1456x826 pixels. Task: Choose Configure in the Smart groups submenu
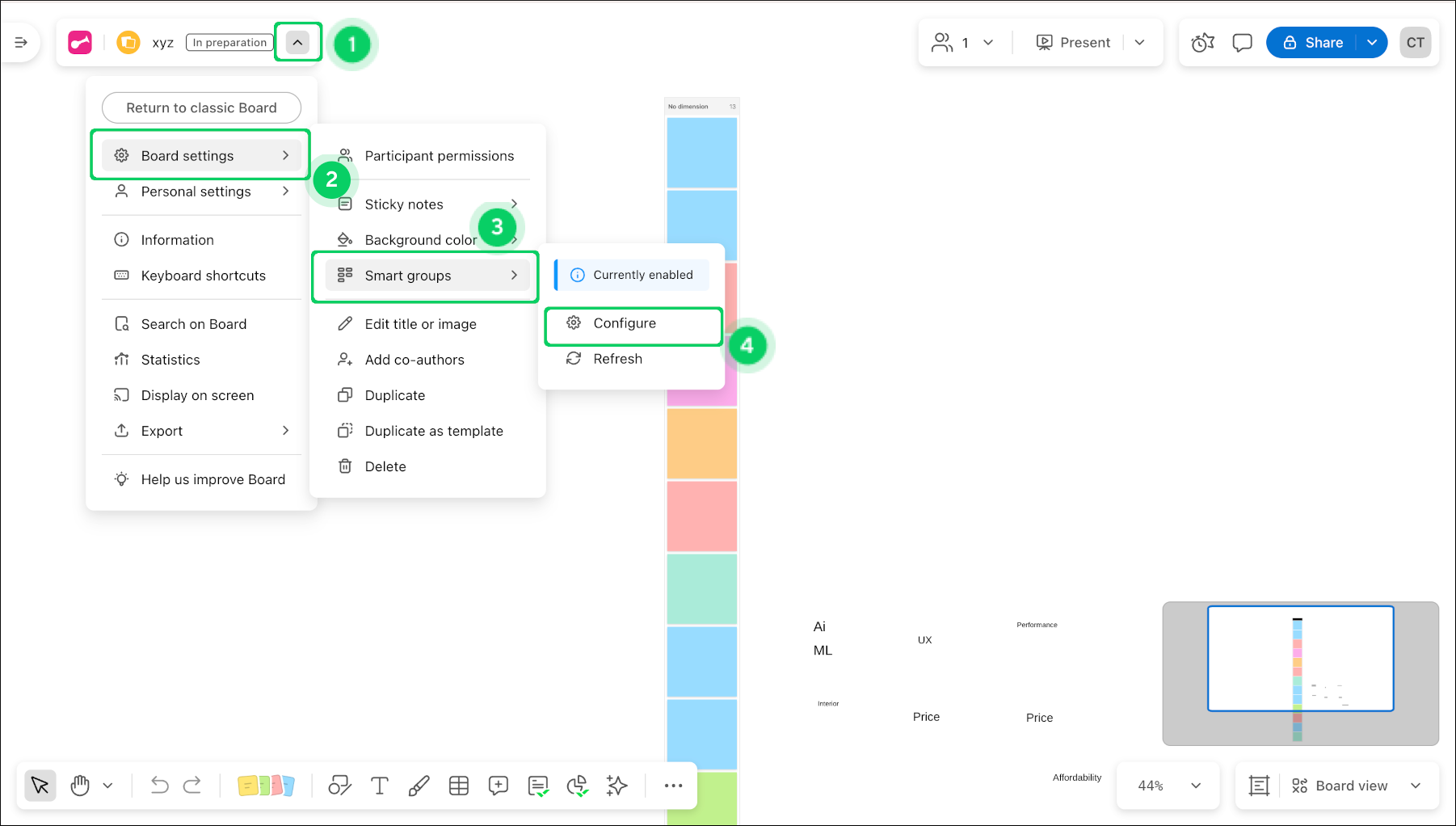click(x=625, y=323)
